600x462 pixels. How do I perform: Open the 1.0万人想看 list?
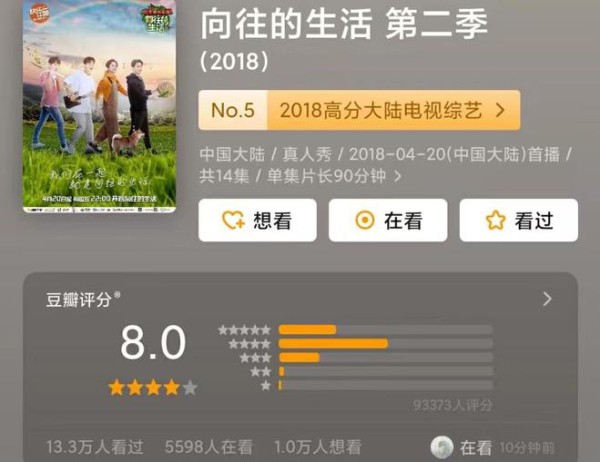(x=318, y=447)
